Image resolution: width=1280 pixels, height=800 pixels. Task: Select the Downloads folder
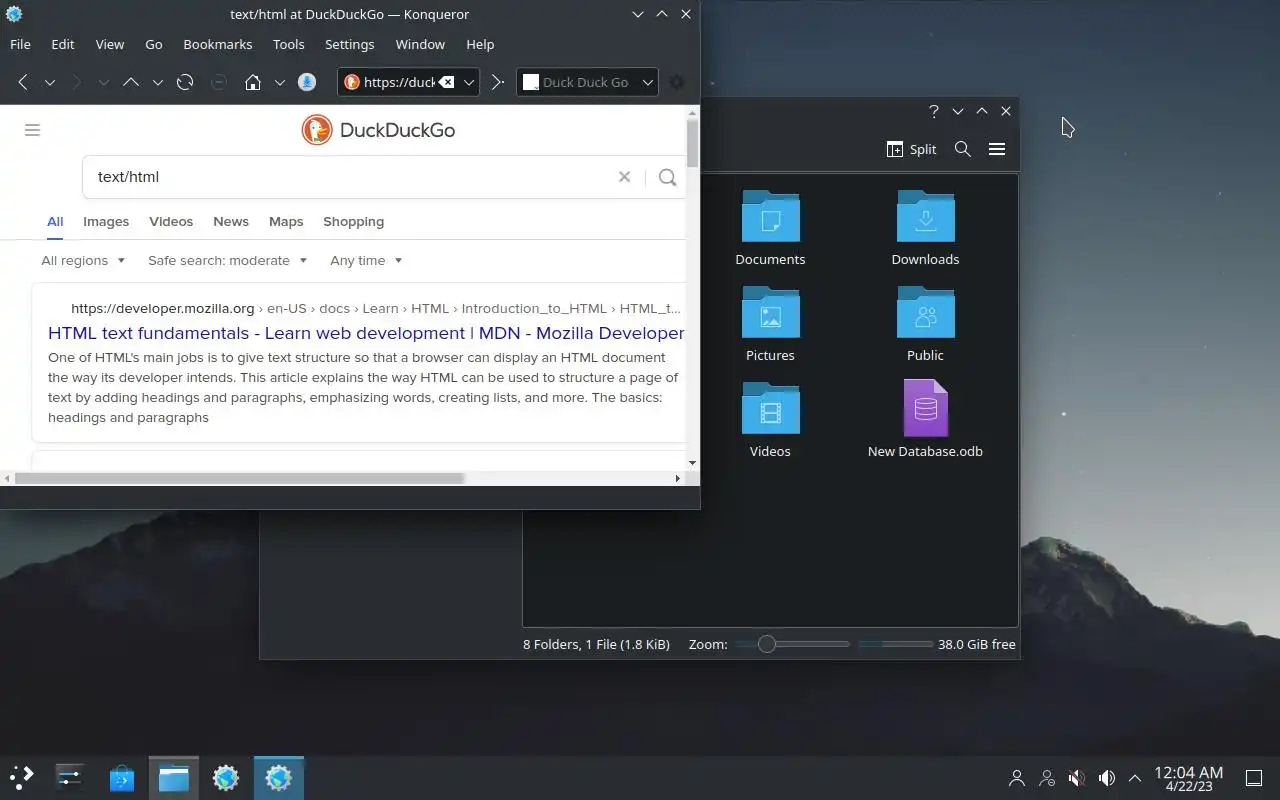(925, 228)
